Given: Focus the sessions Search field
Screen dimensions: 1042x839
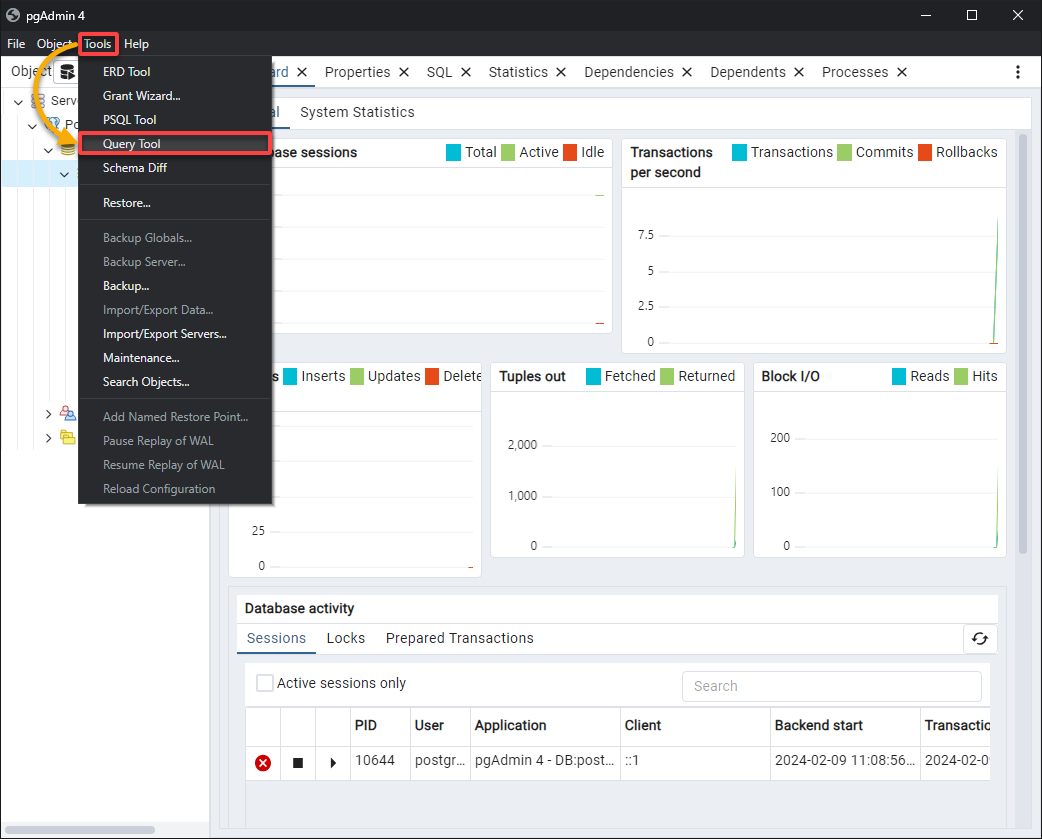Looking at the screenshot, I should click(831, 686).
